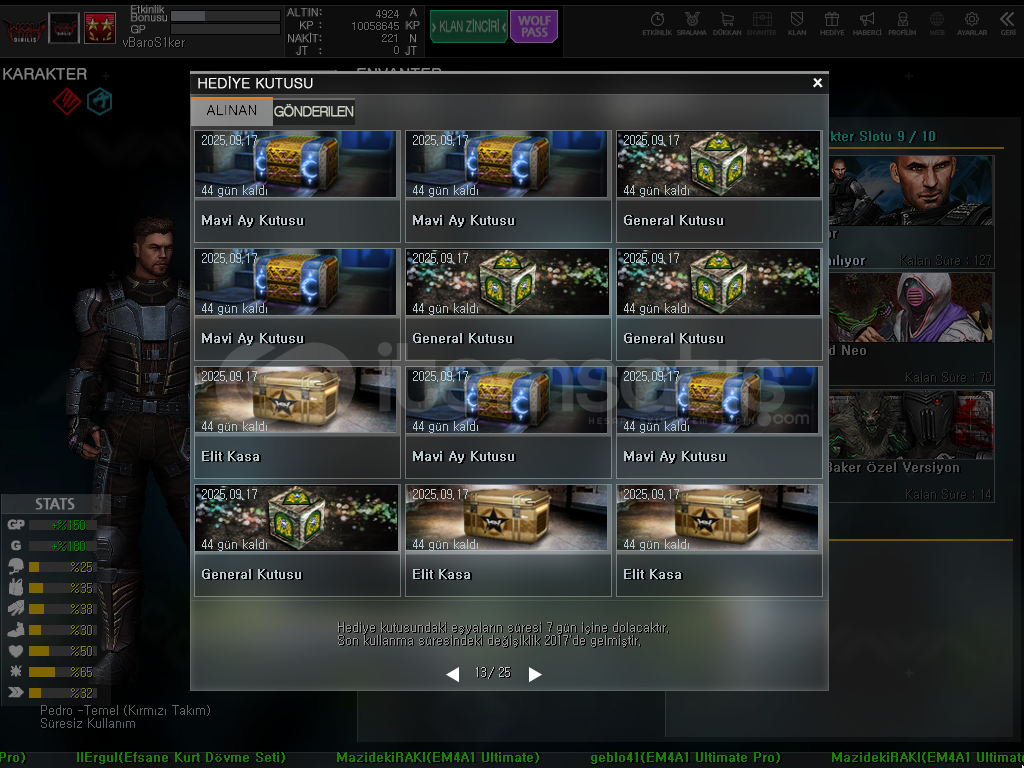
Task: Open the Klan shield icon
Action: (x=797, y=21)
